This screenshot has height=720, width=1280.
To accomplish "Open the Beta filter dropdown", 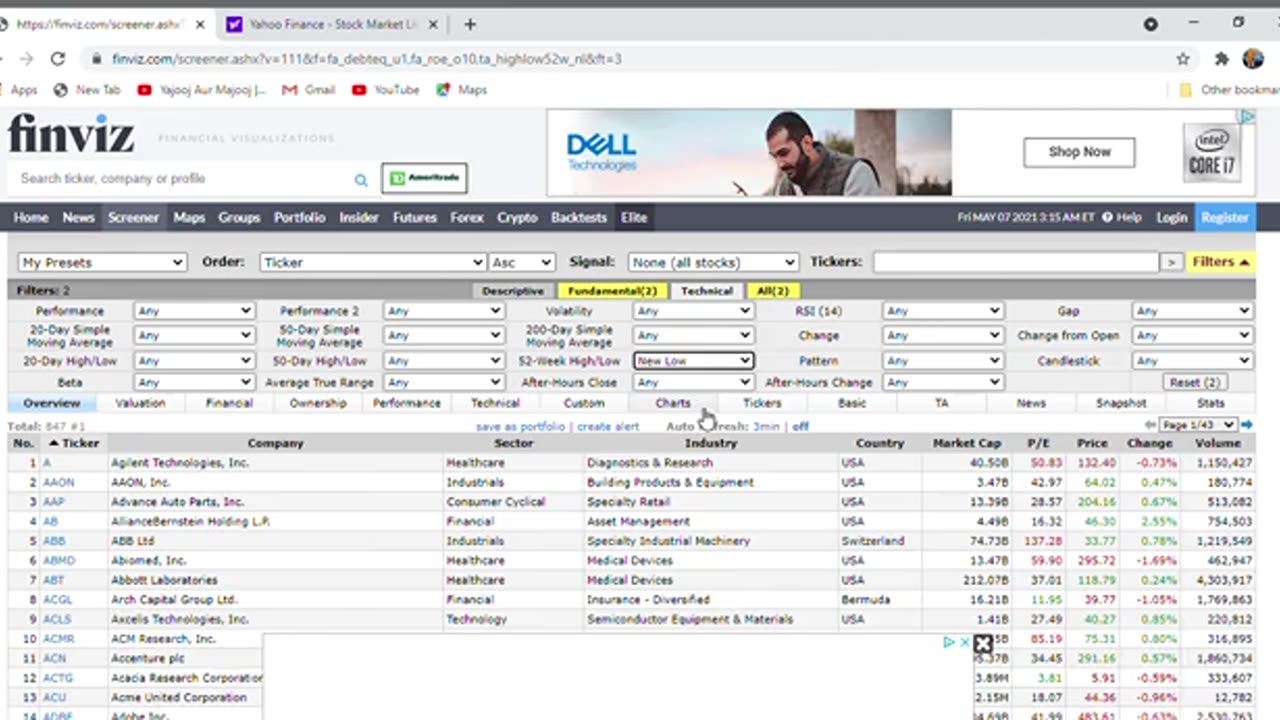I will pos(194,382).
